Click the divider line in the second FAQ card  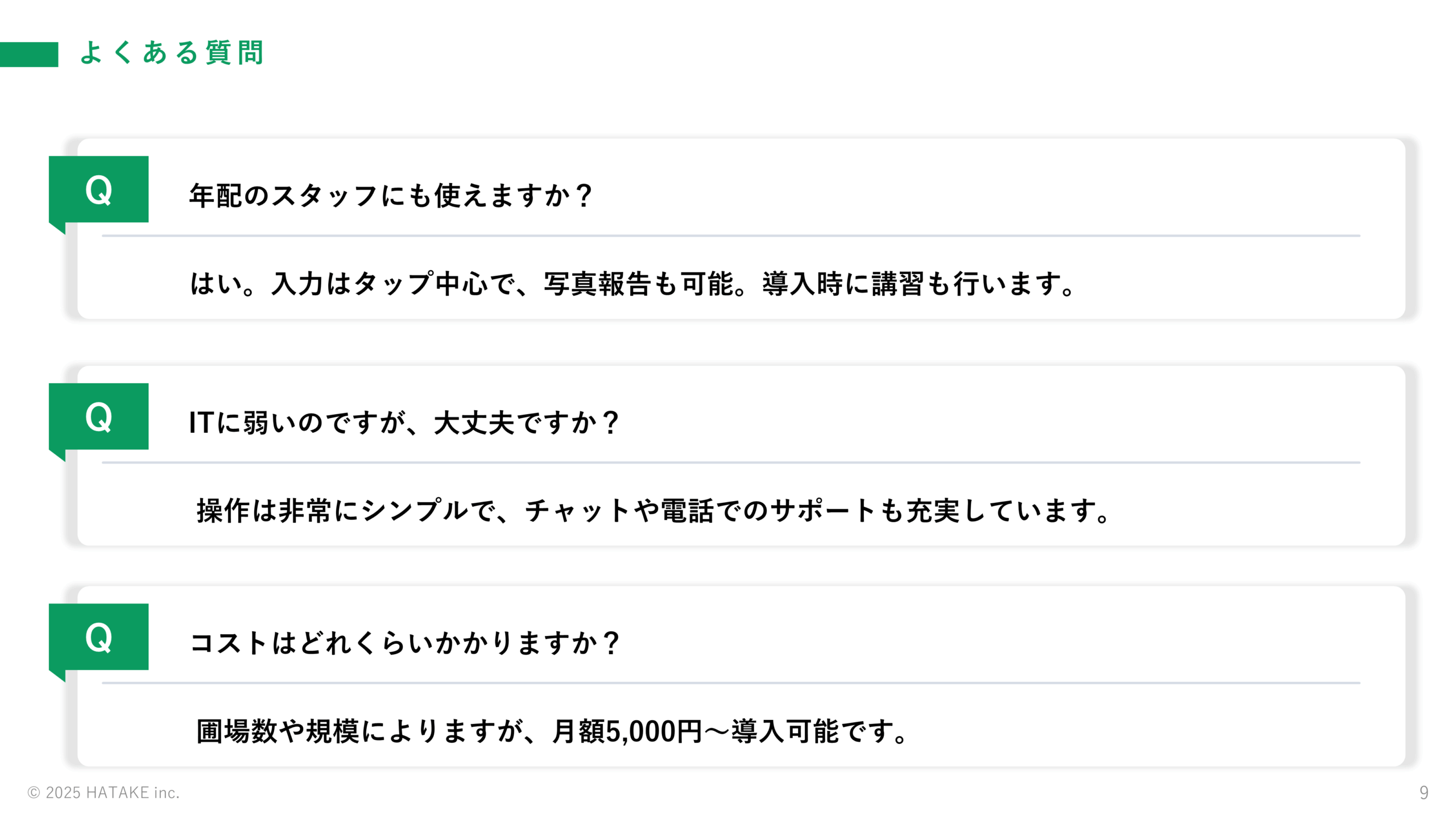coord(731,462)
